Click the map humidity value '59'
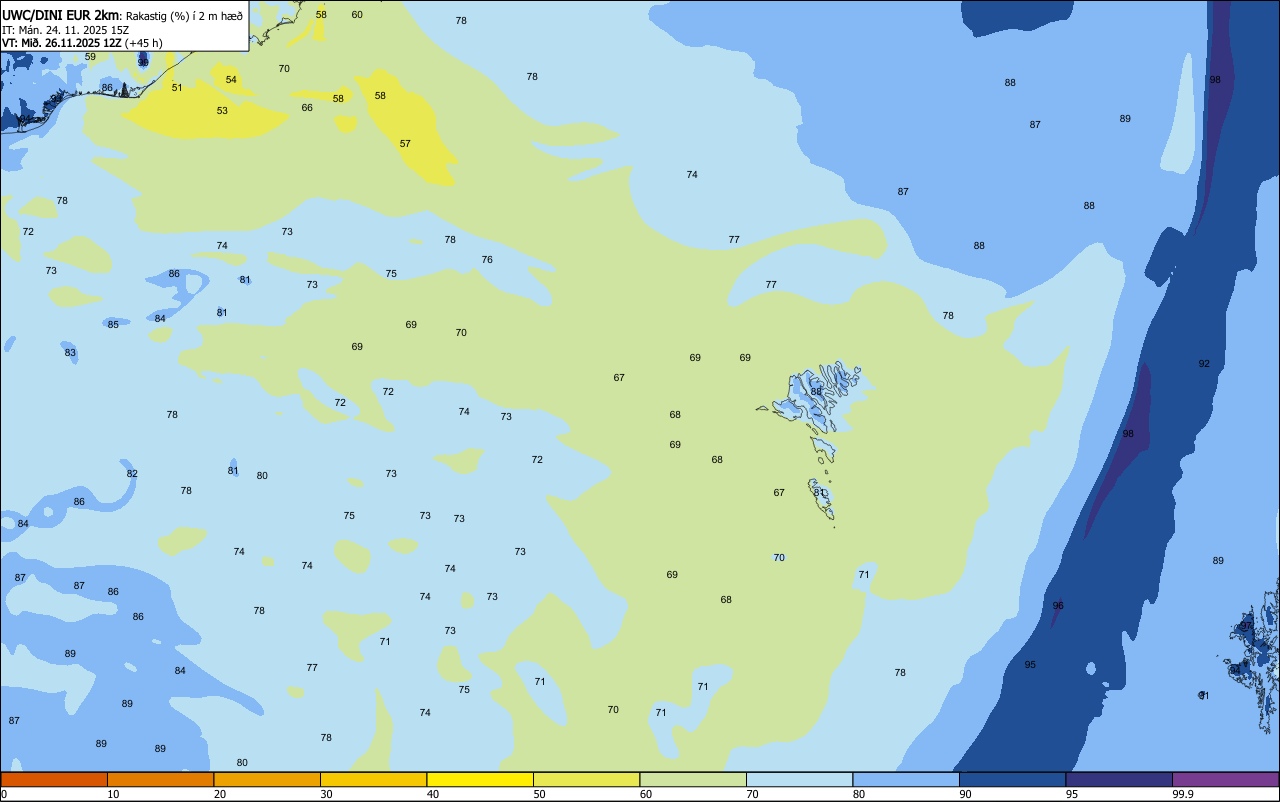The width and height of the screenshot is (1280, 802). (x=90, y=57)
